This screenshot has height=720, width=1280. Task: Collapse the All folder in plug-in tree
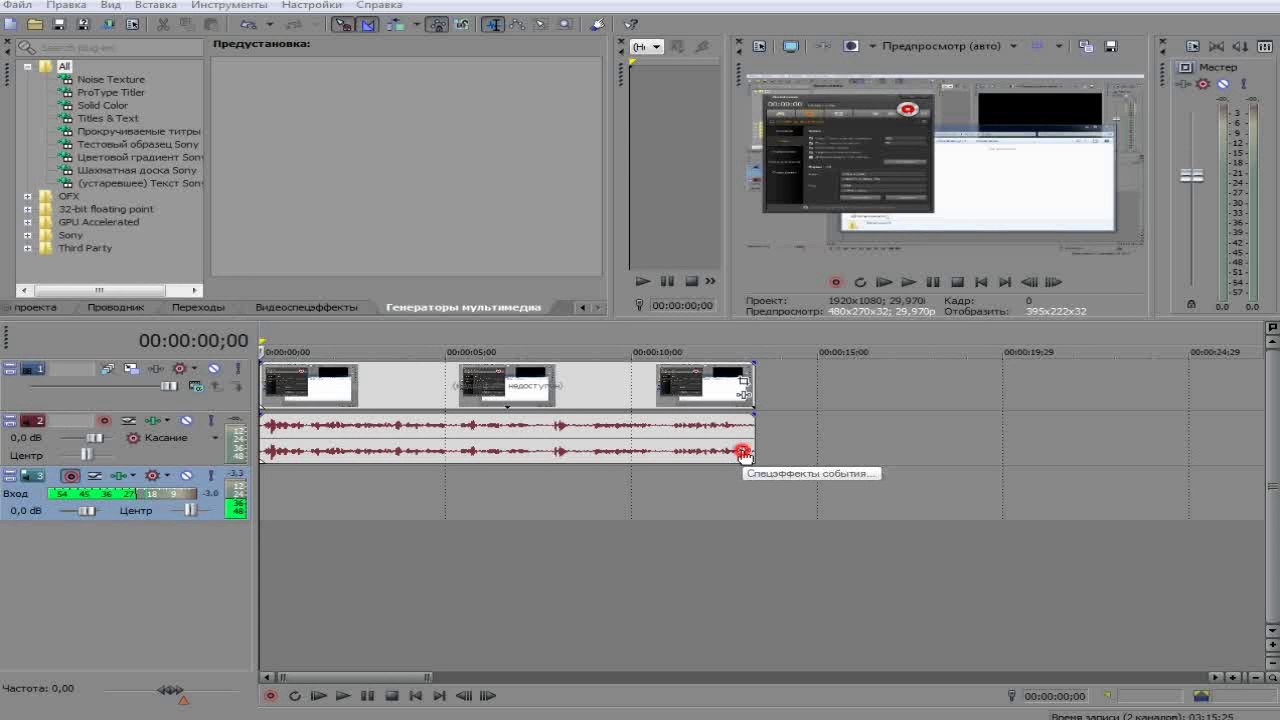28,66
